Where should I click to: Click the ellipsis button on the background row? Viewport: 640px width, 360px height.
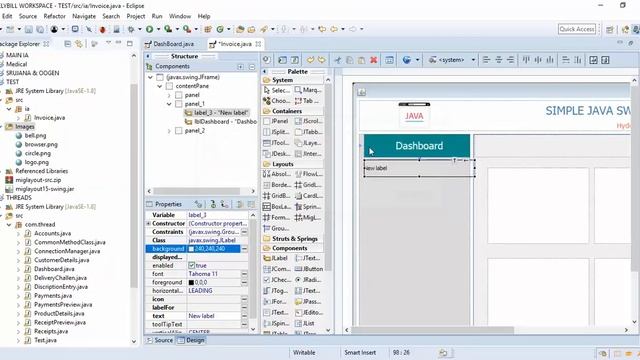coord(244,249)
